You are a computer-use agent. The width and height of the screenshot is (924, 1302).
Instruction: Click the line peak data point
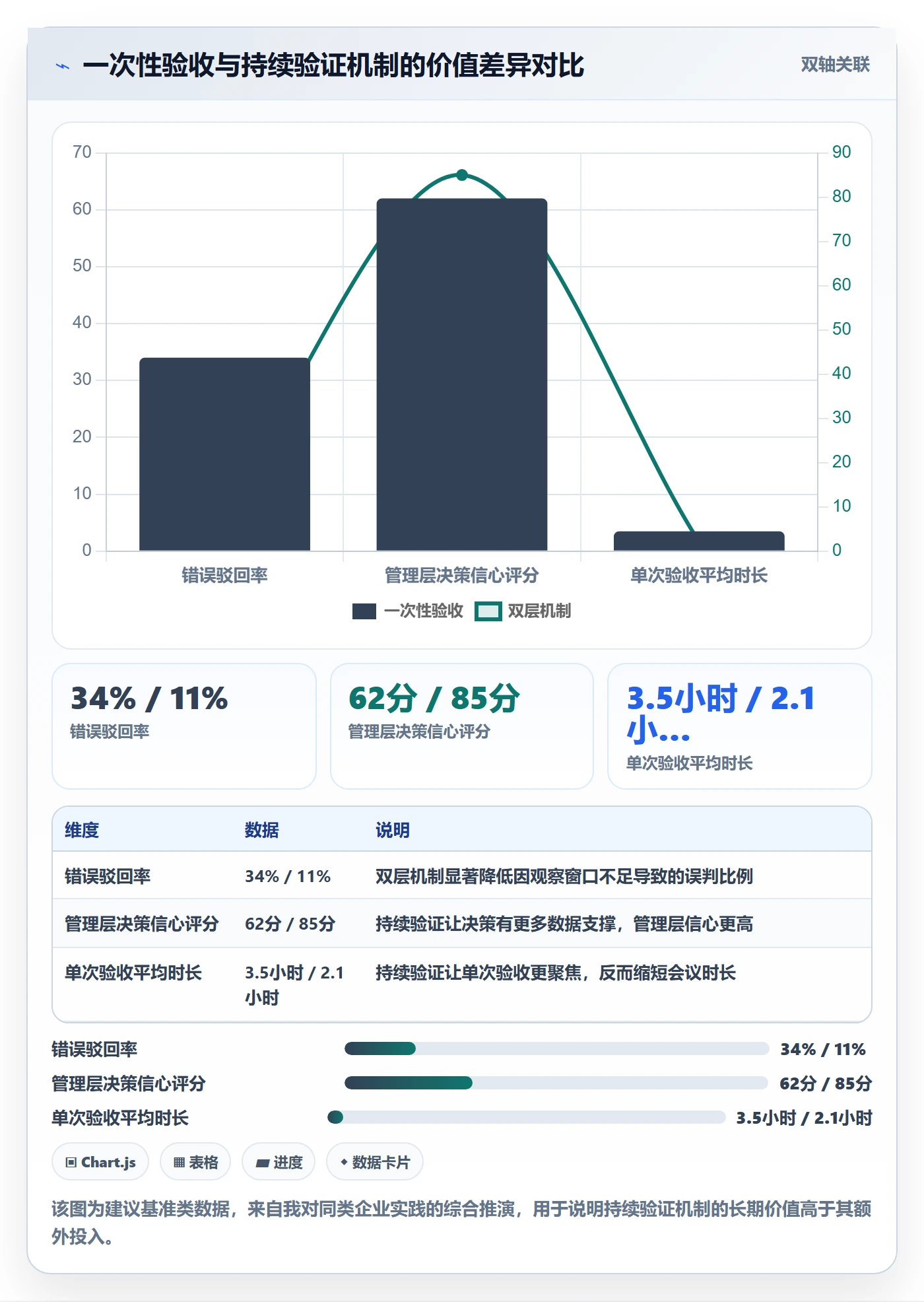click(462, 175)
